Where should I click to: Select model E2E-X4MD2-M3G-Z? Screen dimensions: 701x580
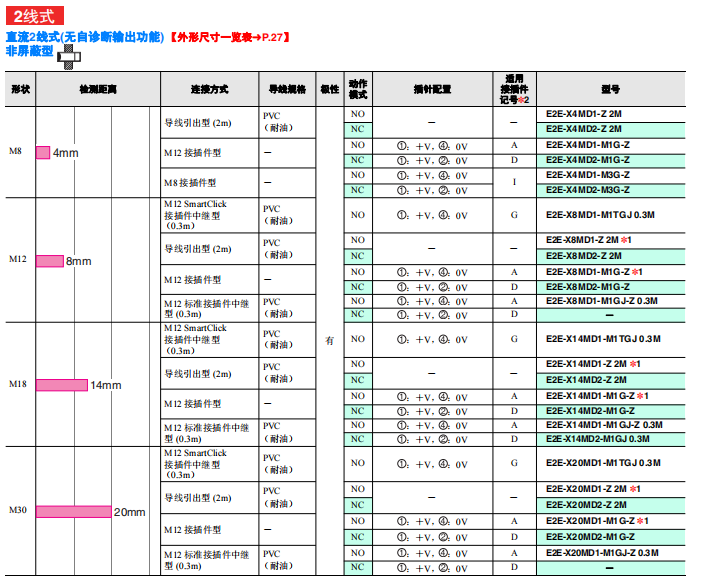point(588,189)
